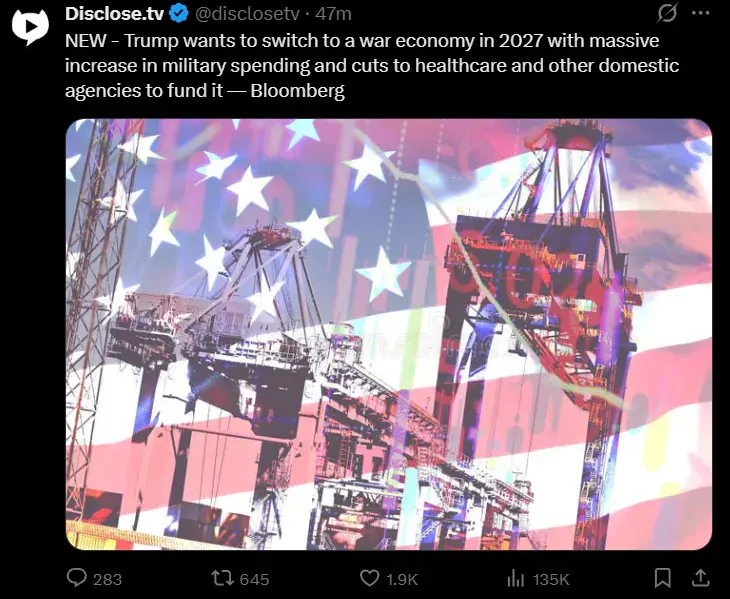The width and height of the screenshot is (730, 599).
Task: Click the reply speech bubble icon
Action: (x=77, y=578)
